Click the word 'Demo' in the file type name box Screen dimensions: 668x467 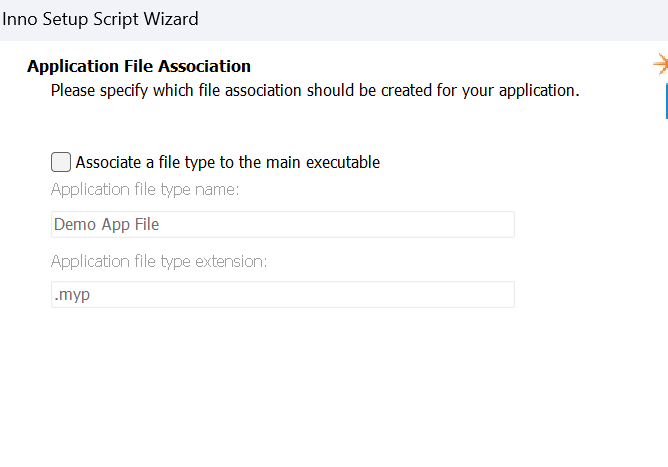coord(71,225)
